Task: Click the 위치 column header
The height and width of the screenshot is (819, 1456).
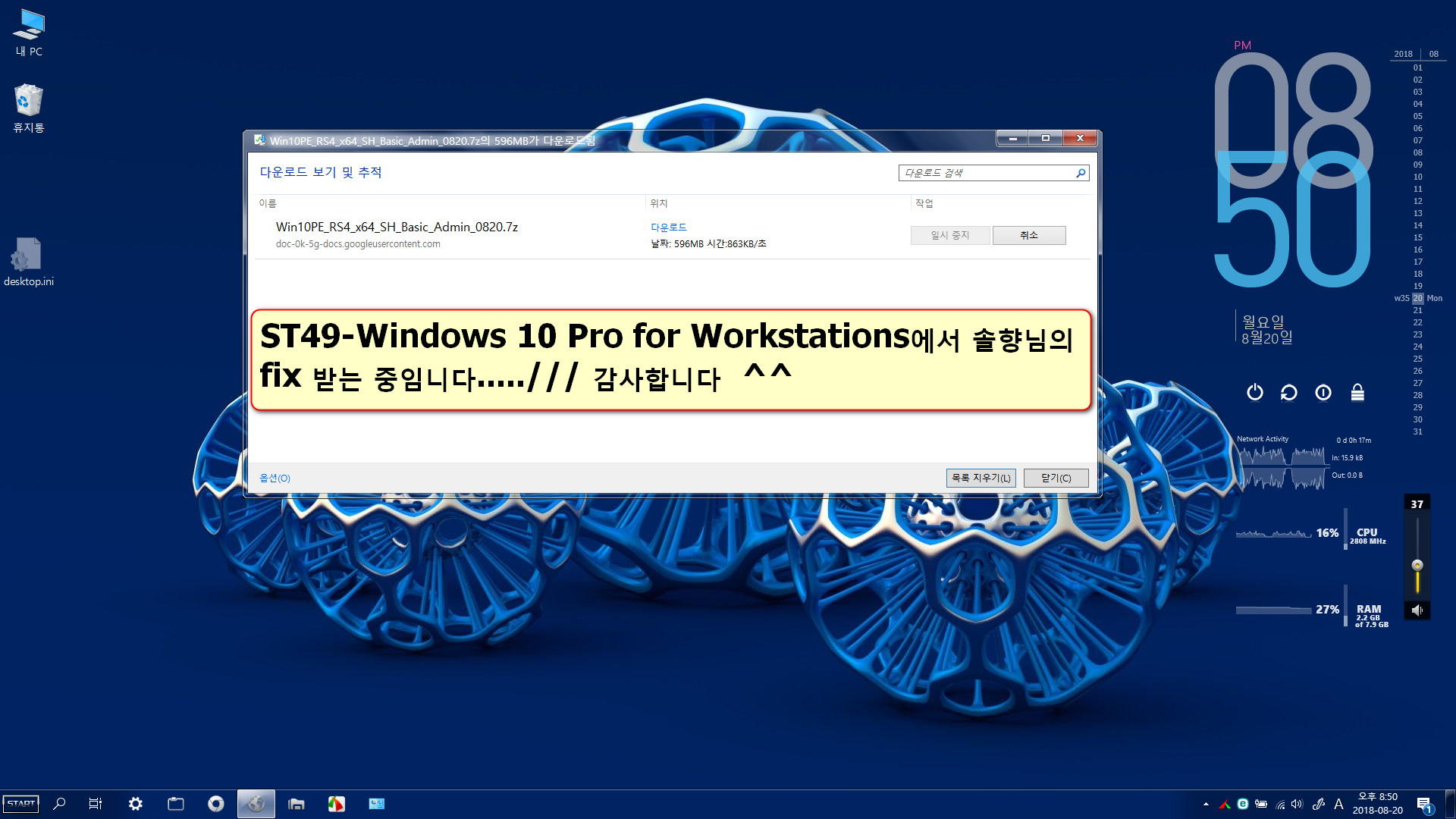Action: (659, 203)
